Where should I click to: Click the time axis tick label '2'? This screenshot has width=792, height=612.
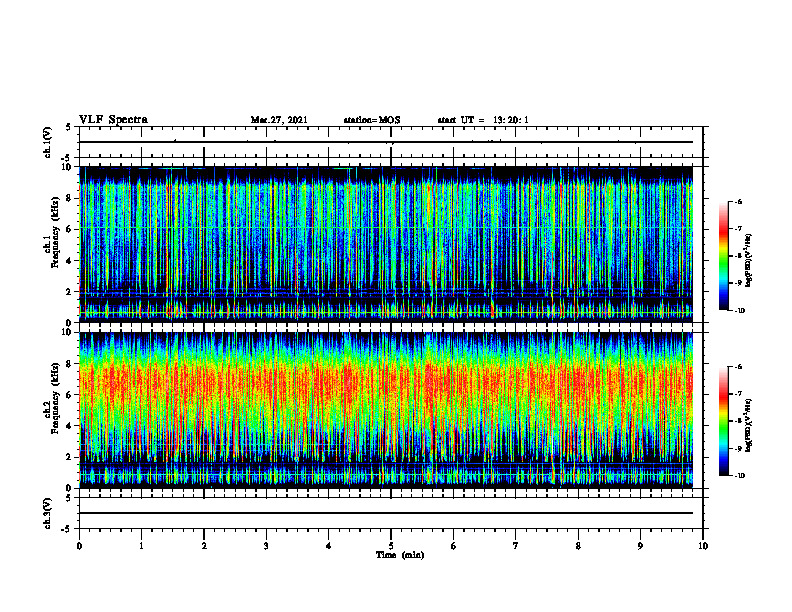(204, 546)
